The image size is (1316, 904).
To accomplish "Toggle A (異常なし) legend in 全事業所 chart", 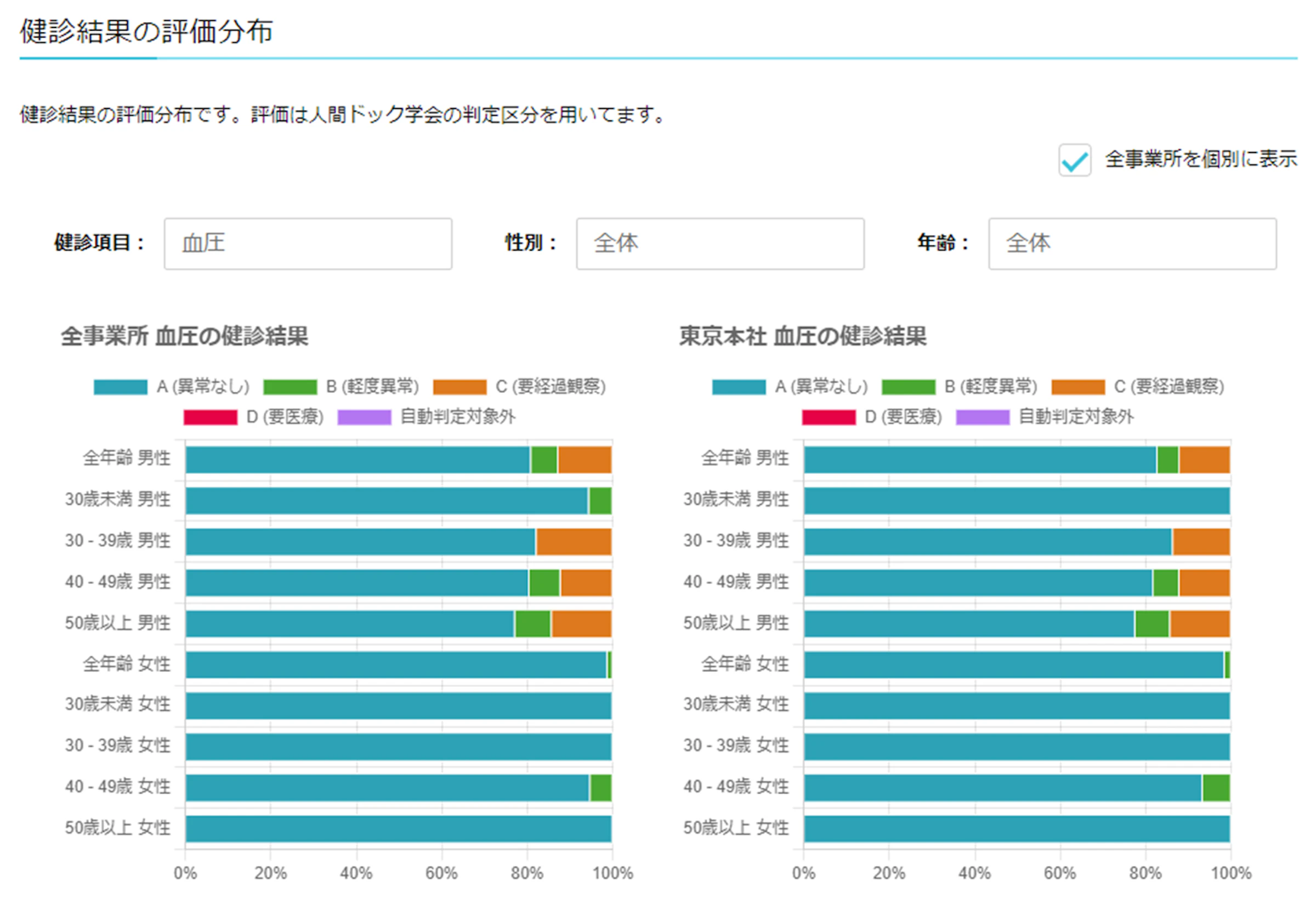I will tap(172, 387).
